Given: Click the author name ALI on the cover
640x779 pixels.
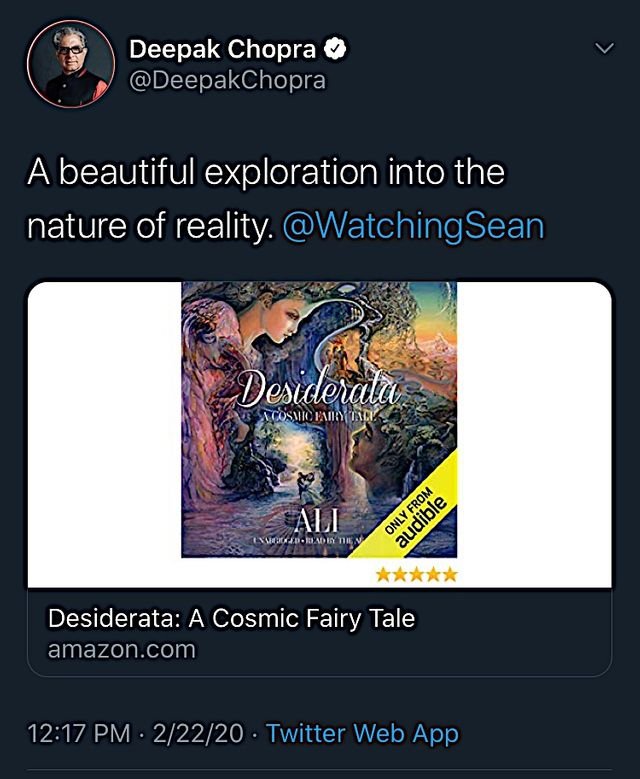Looking at the screenshot, I should (x=315, y=520).
